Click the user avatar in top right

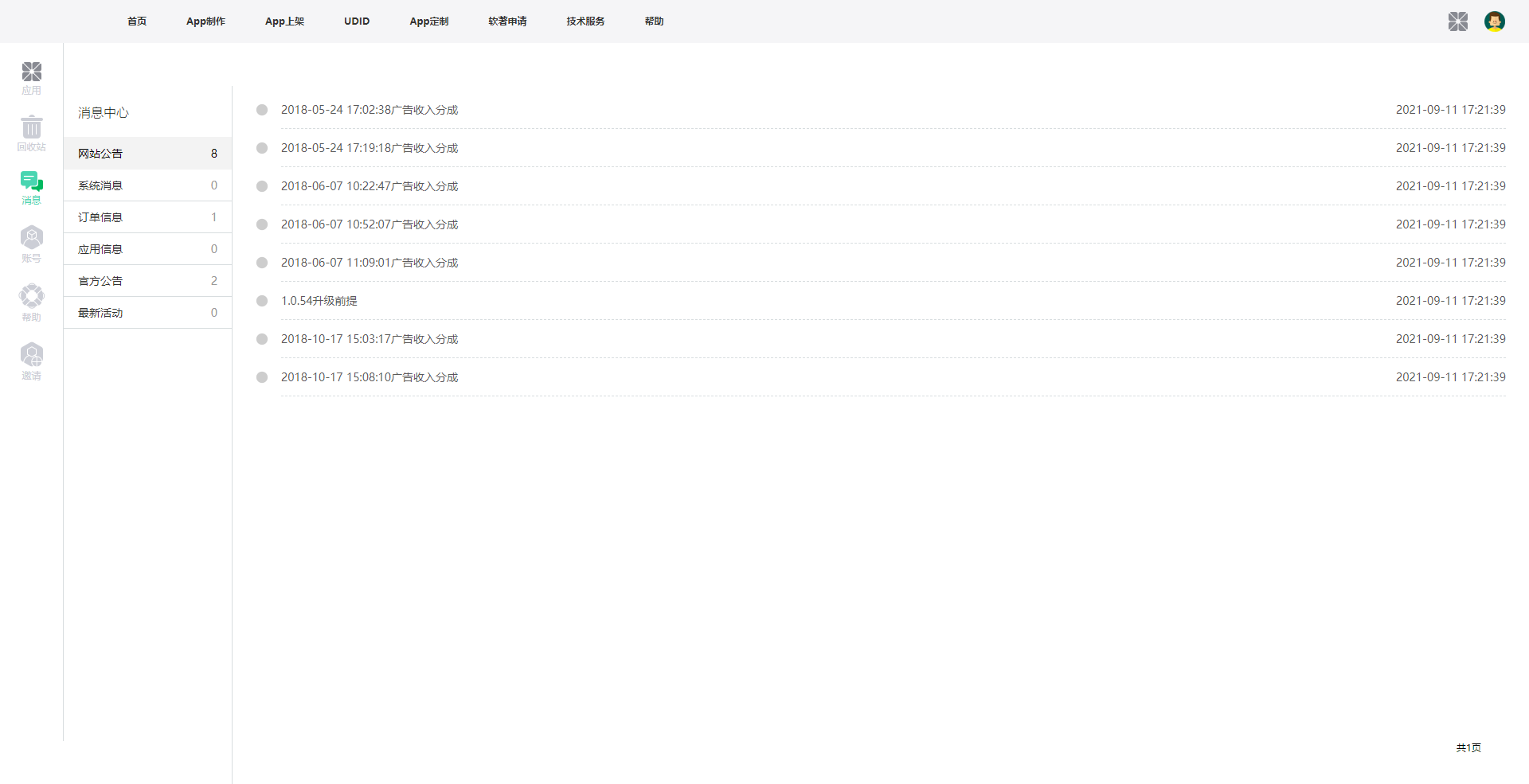(1494, 21)
